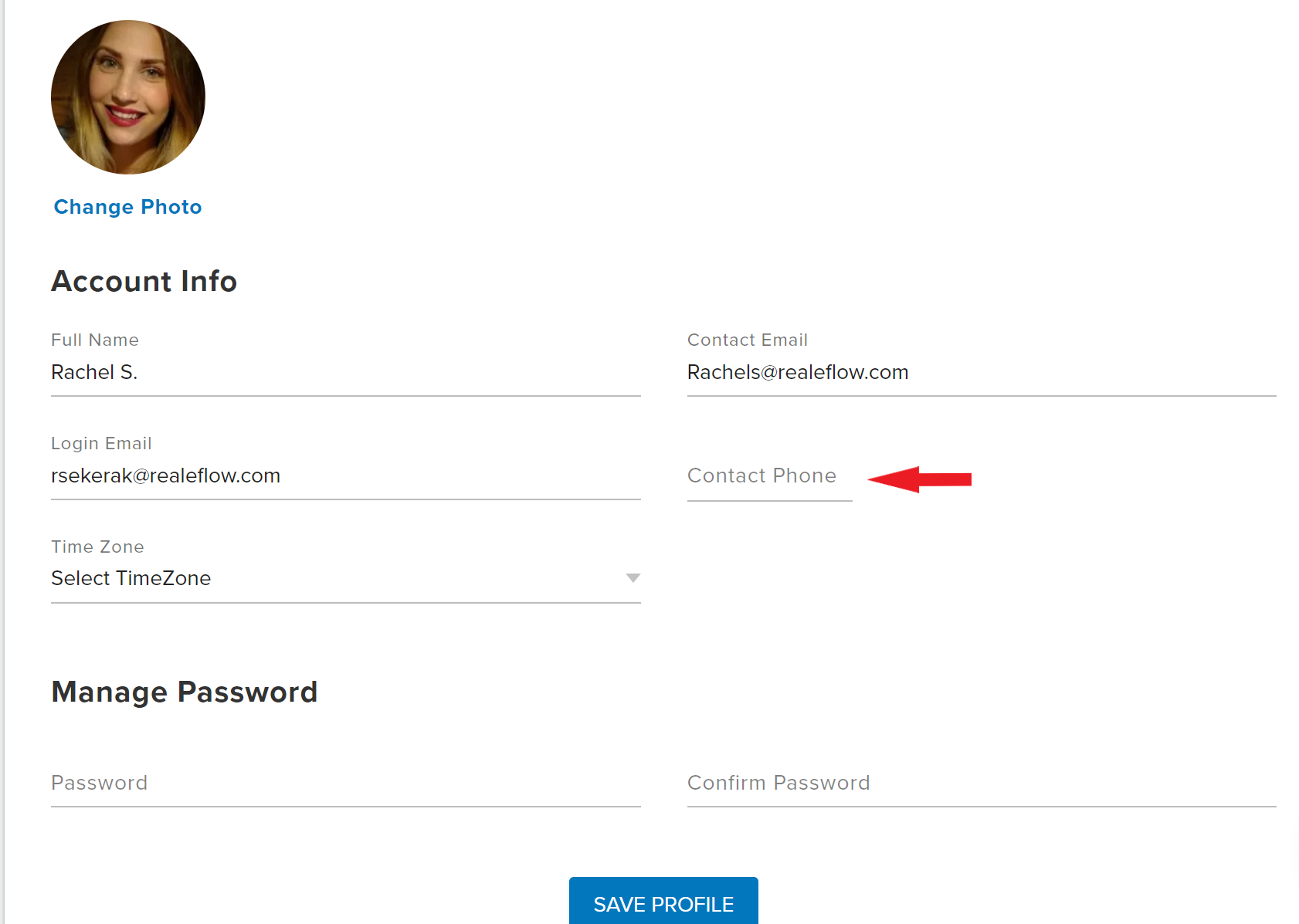Screen dimensions: 1299x924
Task: Click the Manage Password section heading
Action: 184,692
